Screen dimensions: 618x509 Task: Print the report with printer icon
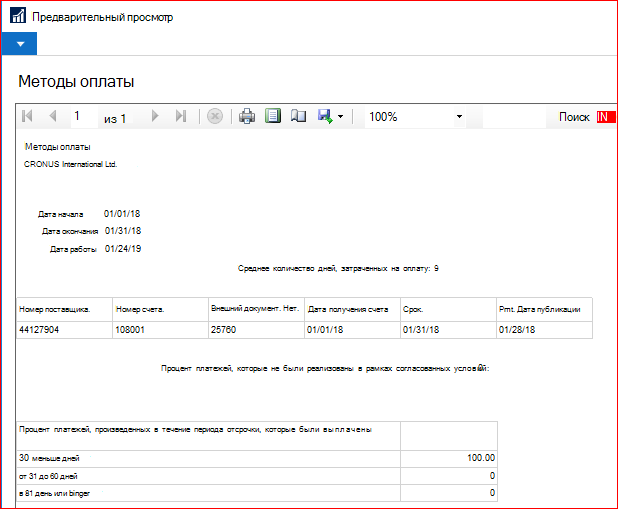[x=247, y=116]
